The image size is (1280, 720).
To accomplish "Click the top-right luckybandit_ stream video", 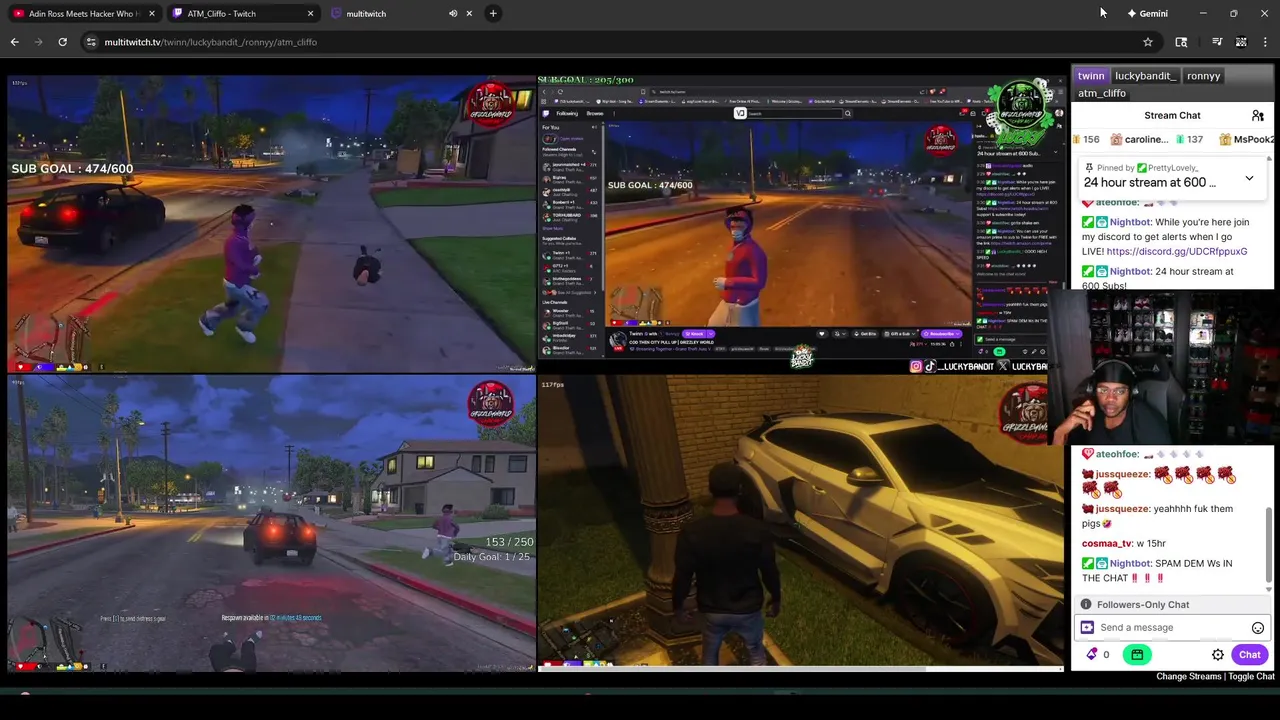I will pyautogui.click(x=801, y=224).
